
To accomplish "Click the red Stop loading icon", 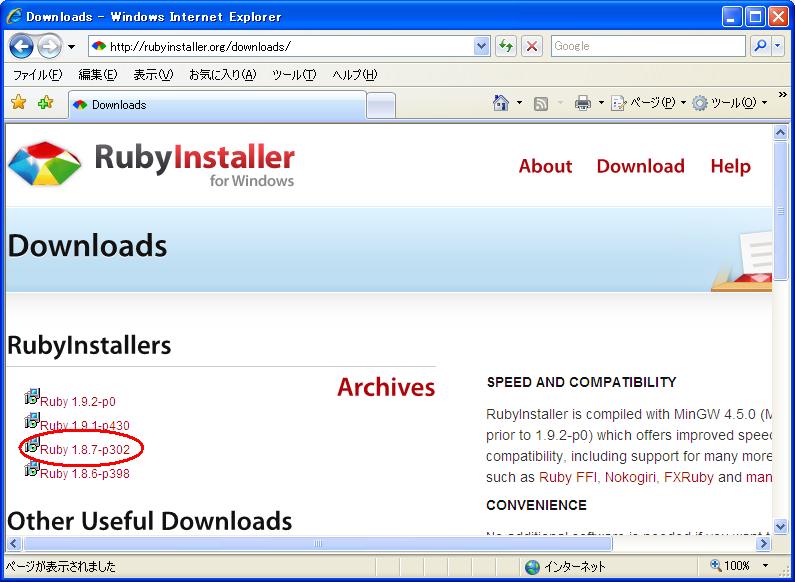I will tap(531, 47).
